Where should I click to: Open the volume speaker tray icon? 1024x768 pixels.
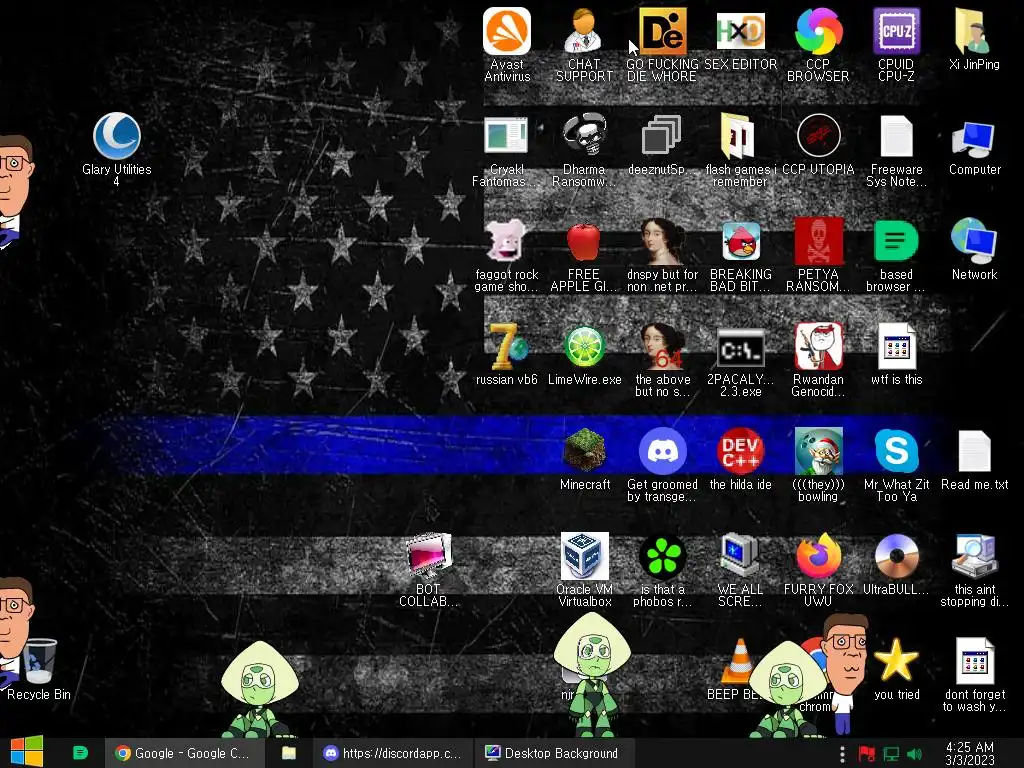pos(914,754)
